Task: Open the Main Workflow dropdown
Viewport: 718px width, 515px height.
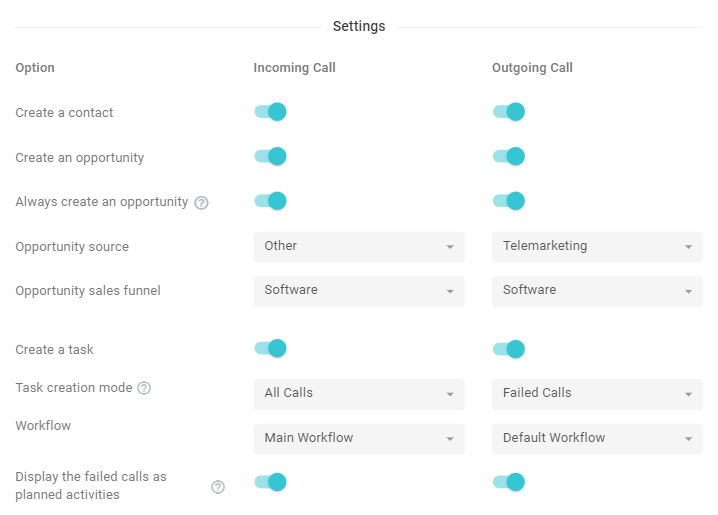Action: click(359, 439)
